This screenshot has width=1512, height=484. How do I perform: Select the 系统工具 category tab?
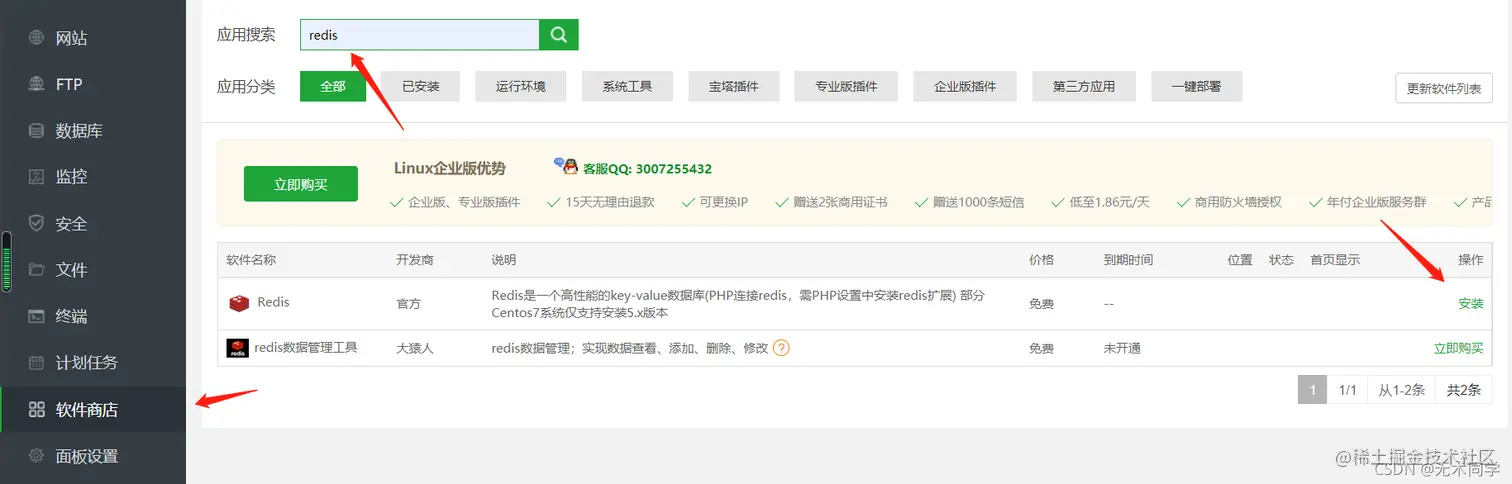point(627,86)
